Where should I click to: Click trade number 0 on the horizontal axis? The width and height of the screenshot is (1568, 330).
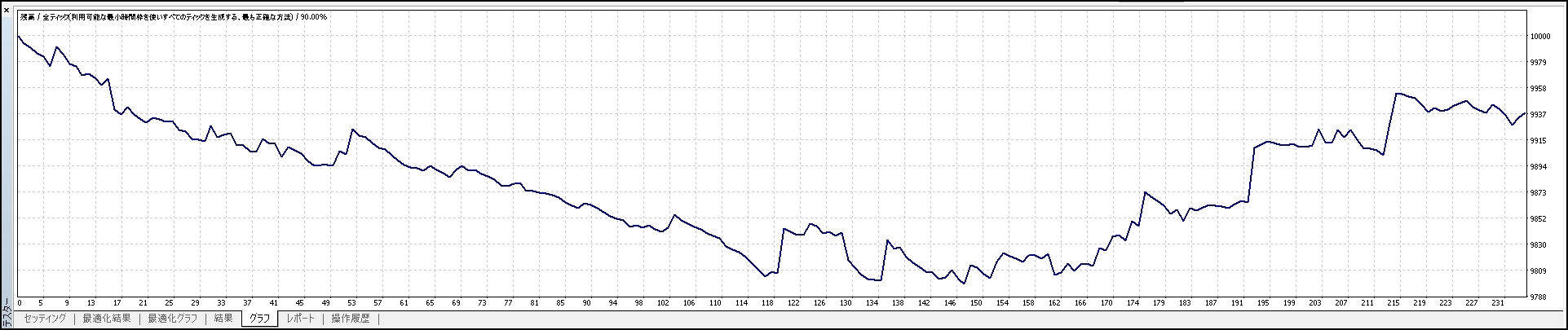[x=19, y=302]
